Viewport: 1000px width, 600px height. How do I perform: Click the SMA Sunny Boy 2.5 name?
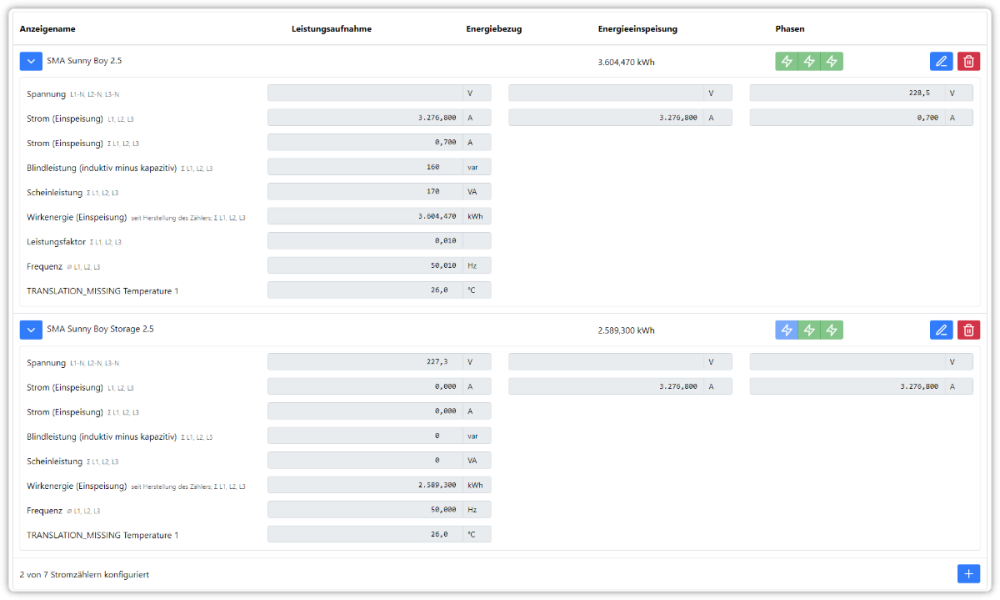point(84,61)
